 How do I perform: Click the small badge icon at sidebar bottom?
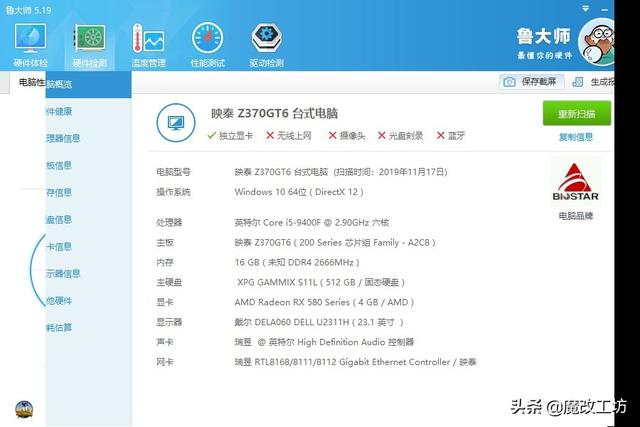tap(24, 409)
